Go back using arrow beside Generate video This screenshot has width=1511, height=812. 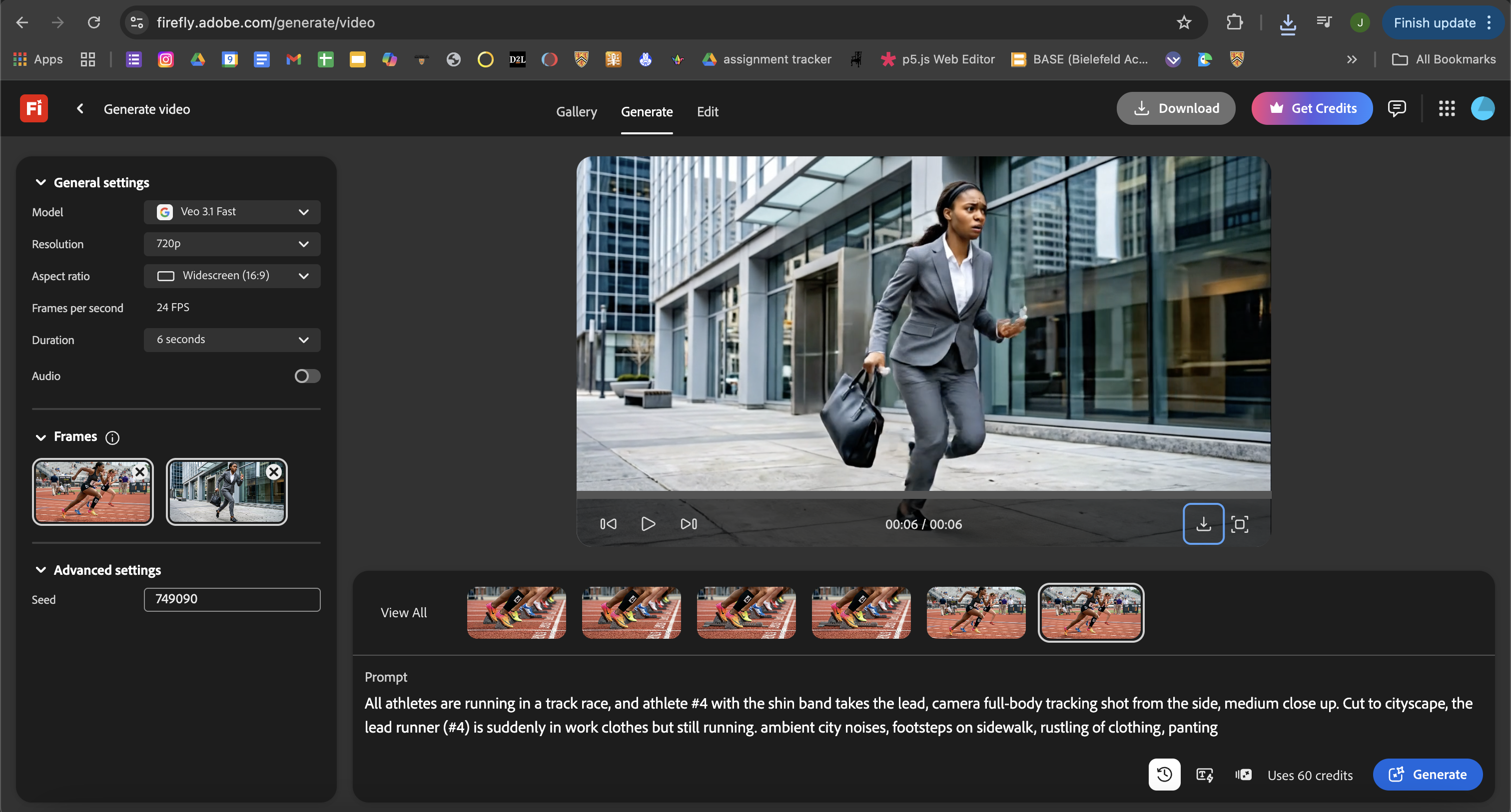coord(80,108)
